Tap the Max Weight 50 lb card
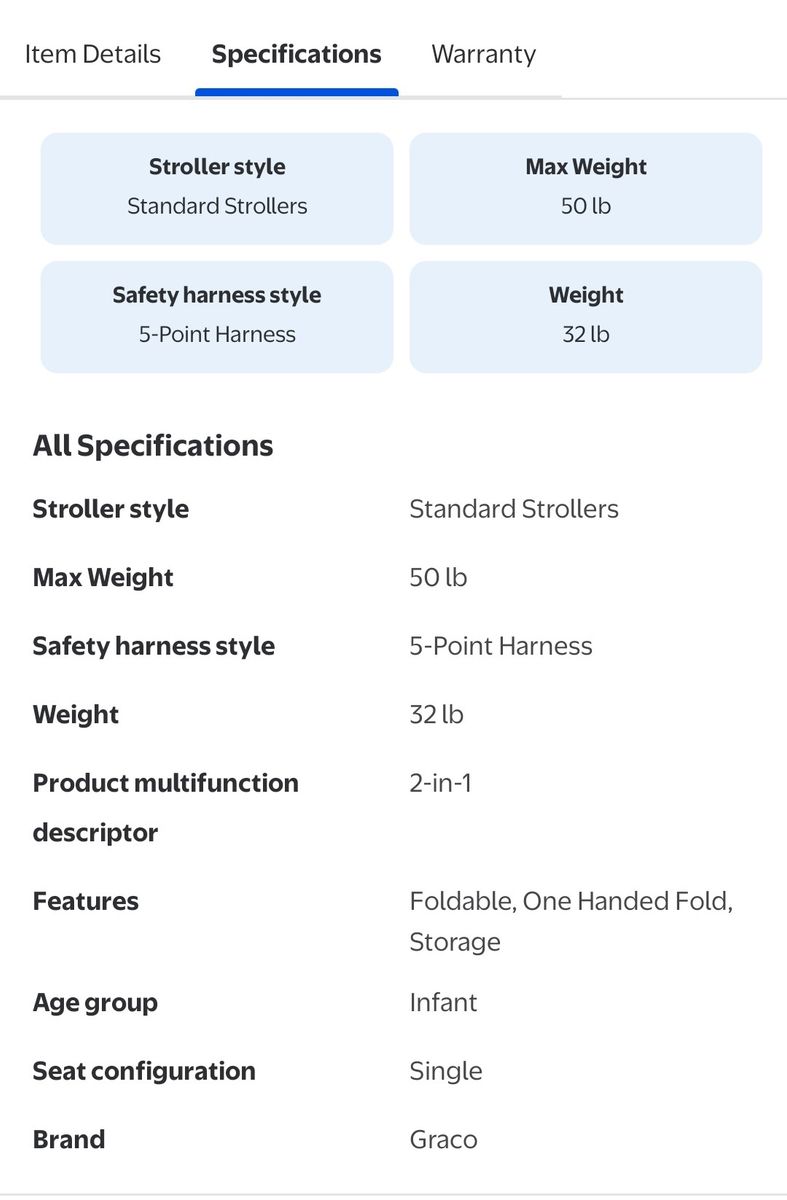The height and width of the screenshot is (1200, 787). pyautogui.click(x=586, y=188)
